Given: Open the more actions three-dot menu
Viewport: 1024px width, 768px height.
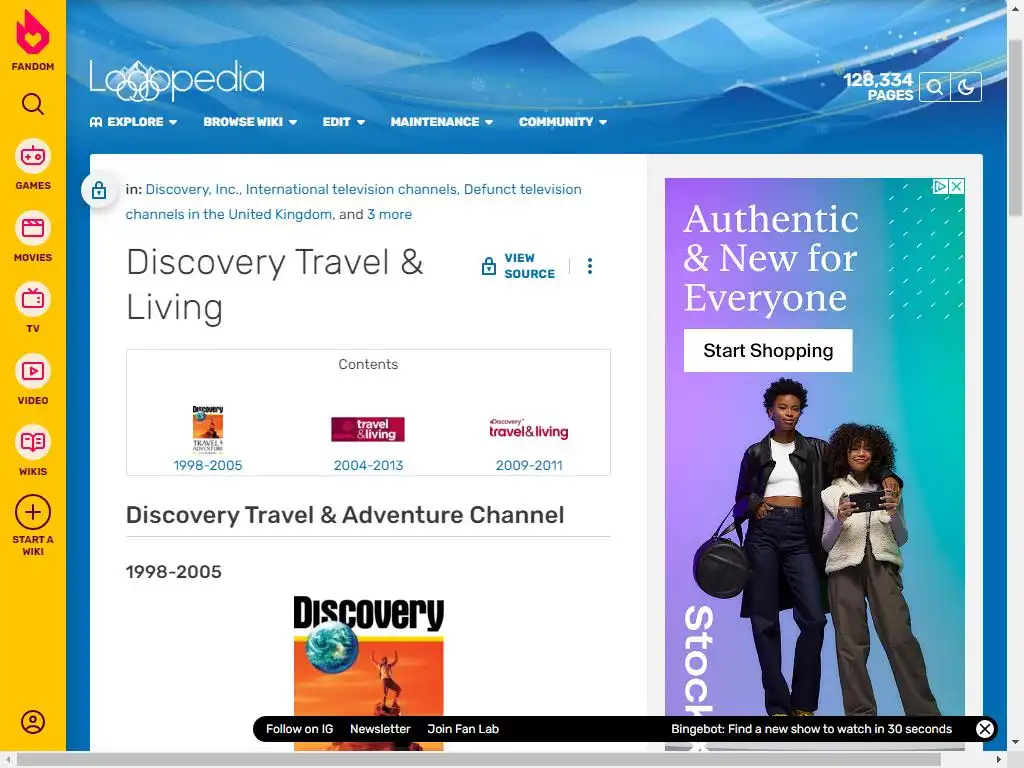Looking at the screenshot, I should tap(590, 266).
